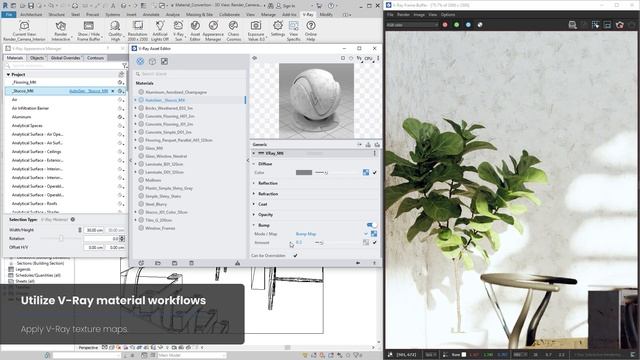Open Appearance Manager from ribbon
This screenshot has height=360, width=640.
[213, 31]
